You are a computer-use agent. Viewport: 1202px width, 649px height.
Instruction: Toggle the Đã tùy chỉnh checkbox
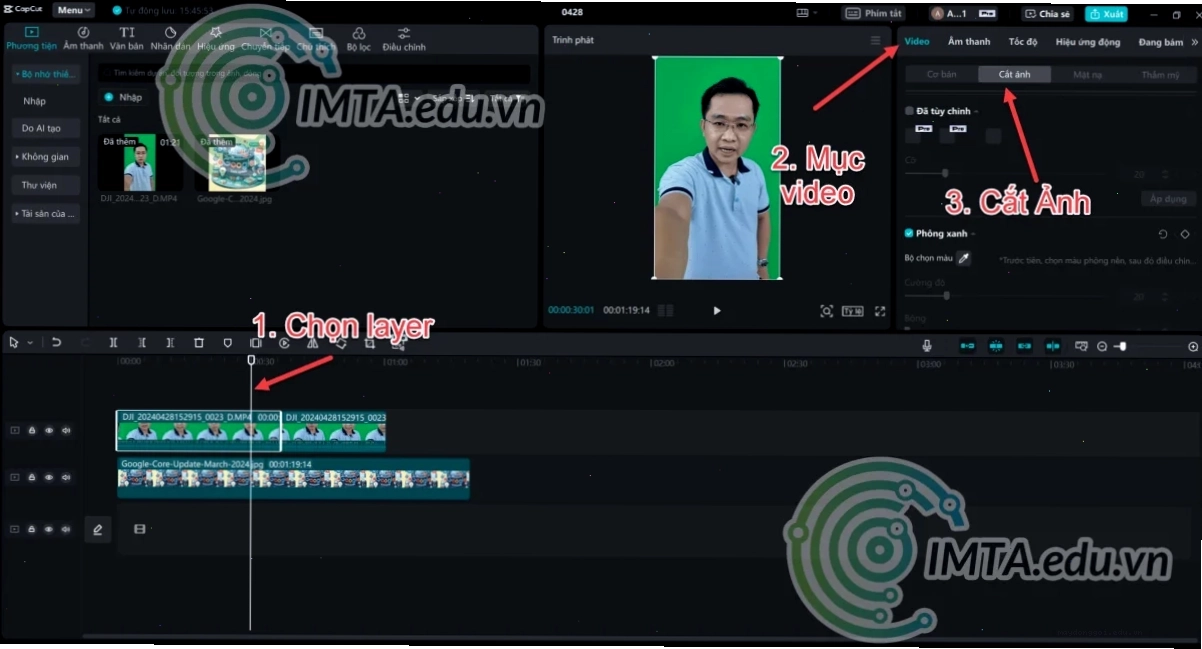(909, 111)
